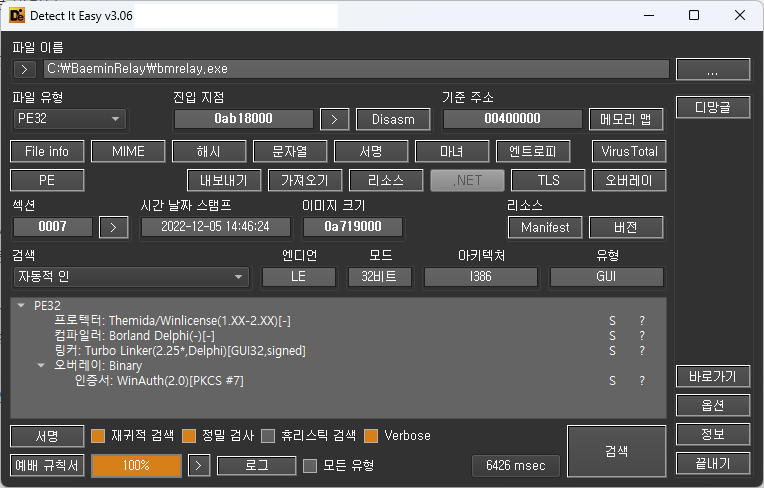
Task: Open the VirusTotal lookup
Action: [629, 151]
